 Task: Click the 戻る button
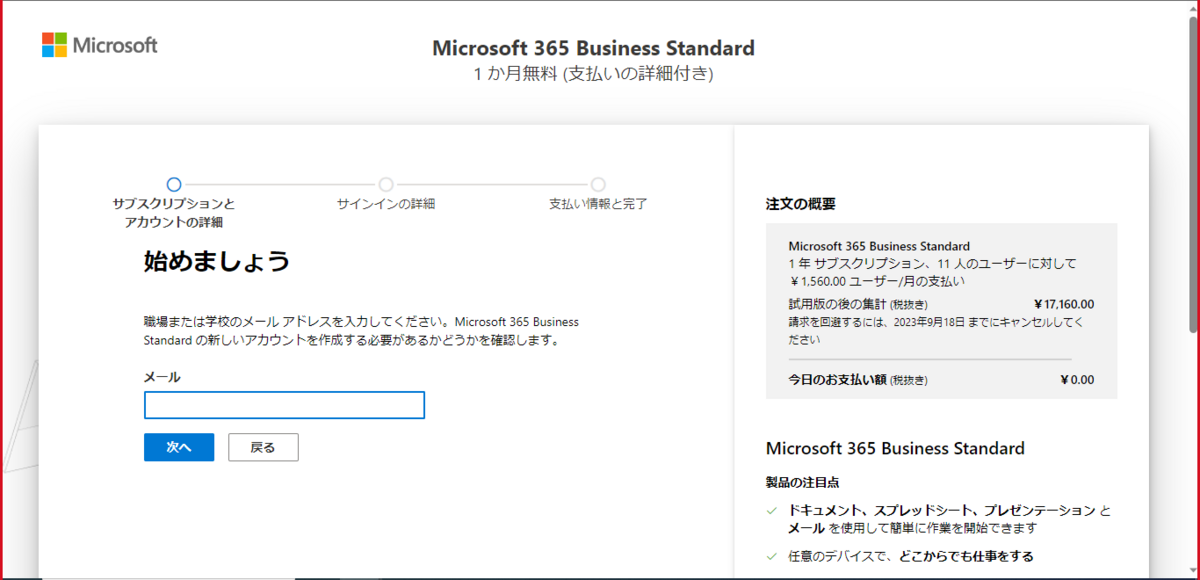(263, 447)
